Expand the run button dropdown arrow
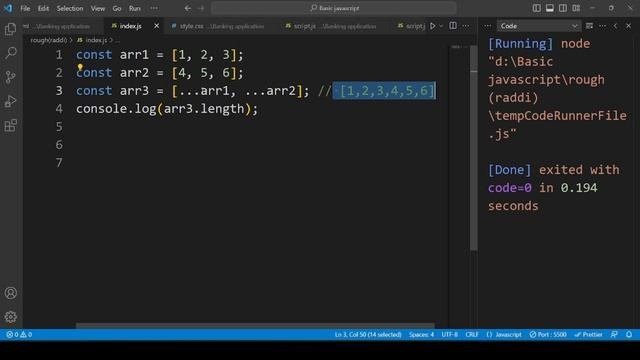 tap(441, 26)
